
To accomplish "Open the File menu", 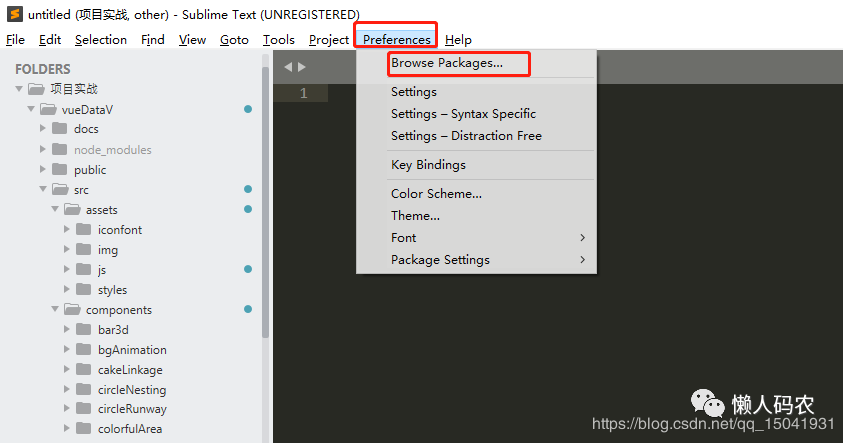I will click(15, 40).
